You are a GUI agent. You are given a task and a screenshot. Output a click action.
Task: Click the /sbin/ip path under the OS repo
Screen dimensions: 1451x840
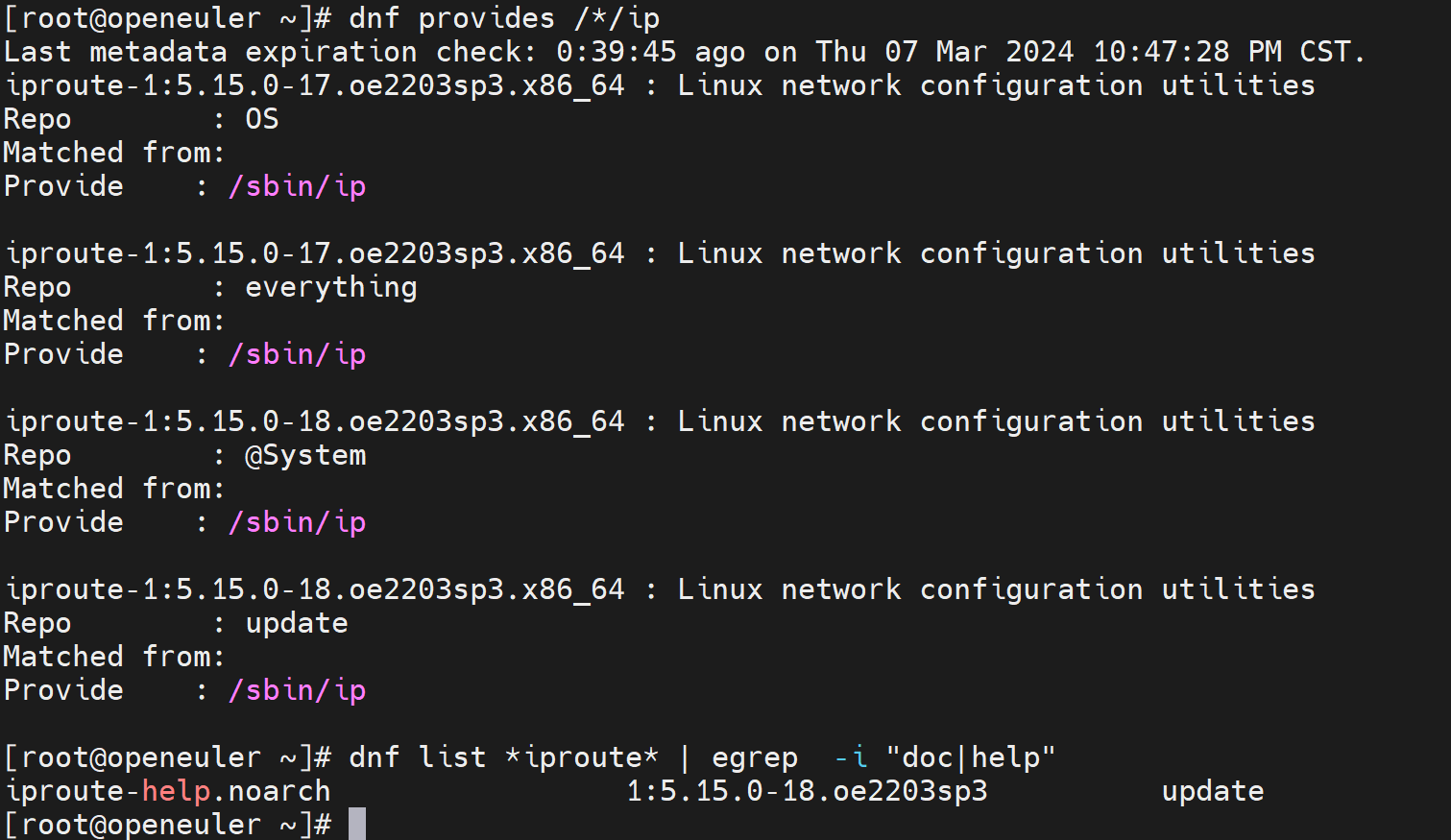297,186
